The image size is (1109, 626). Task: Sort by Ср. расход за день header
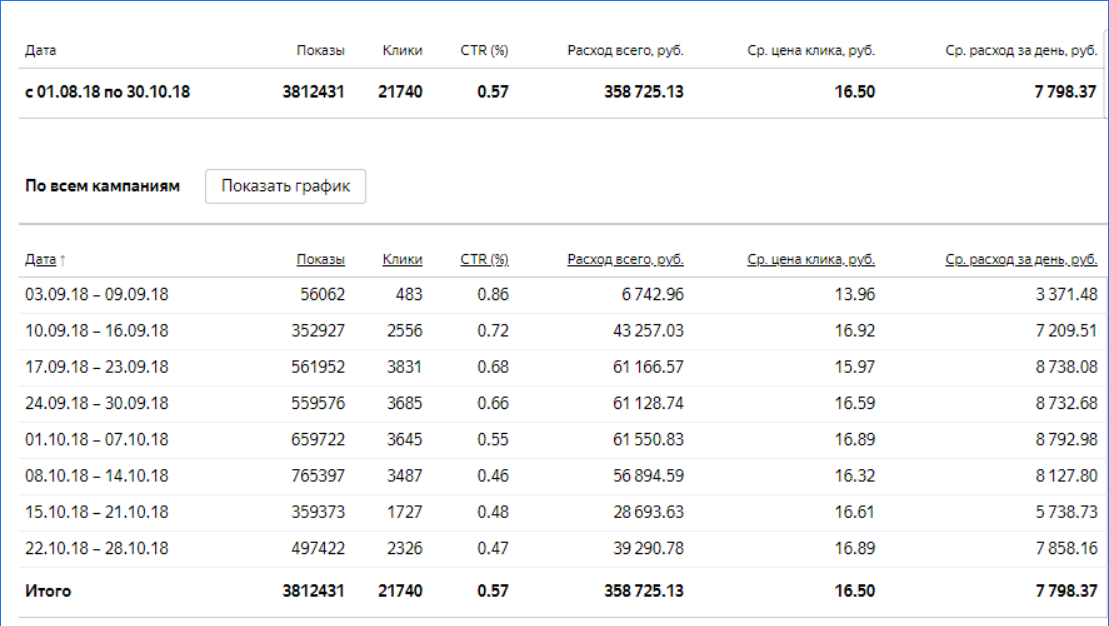click(1021, 260)
